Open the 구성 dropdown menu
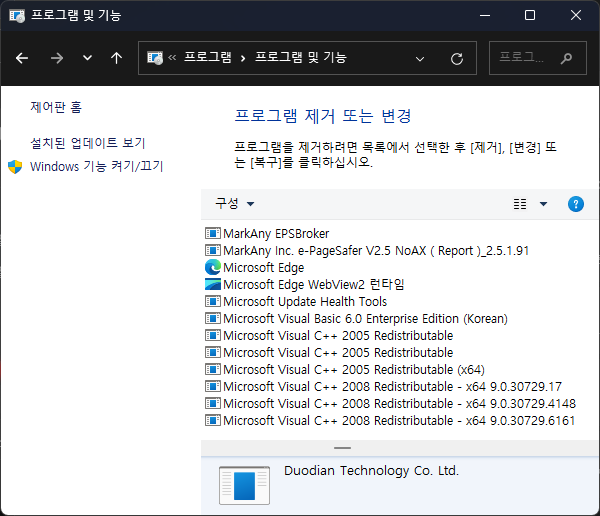The image size is (600, 516). [234, 203]
